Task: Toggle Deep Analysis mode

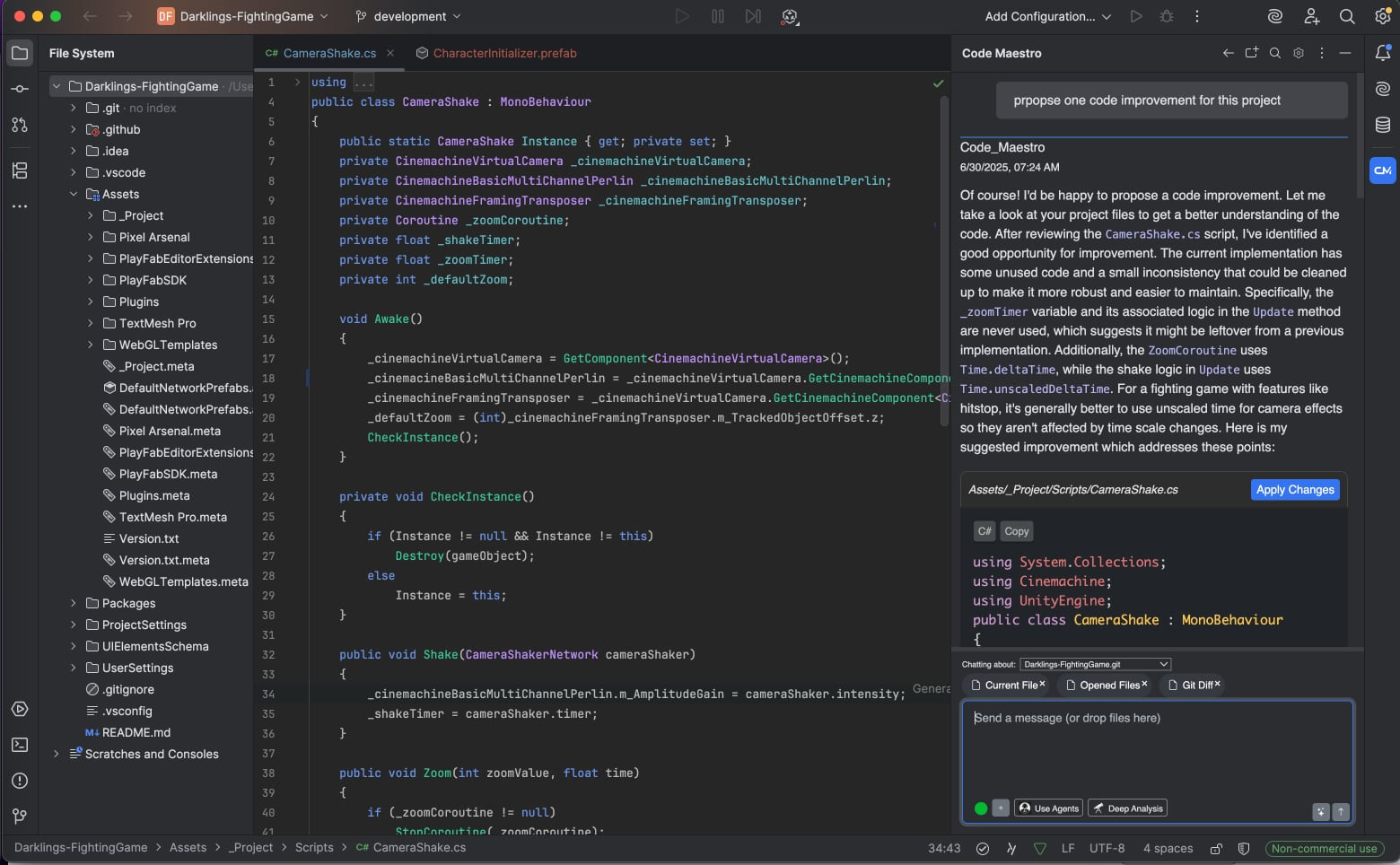Action: pyautogui.click(x=1128, y=808)
